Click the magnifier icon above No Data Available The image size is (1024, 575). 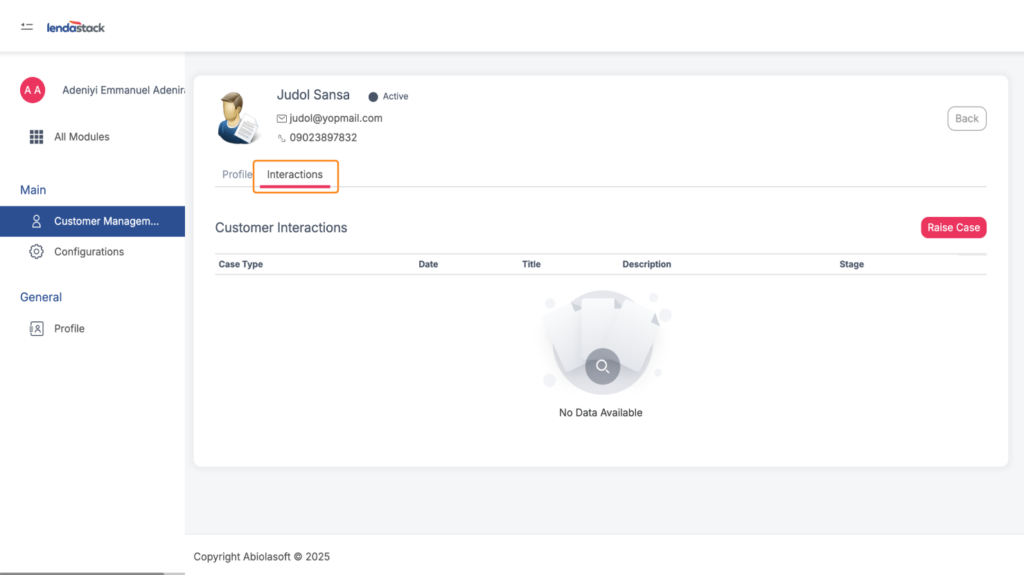(x=602, y=366)
